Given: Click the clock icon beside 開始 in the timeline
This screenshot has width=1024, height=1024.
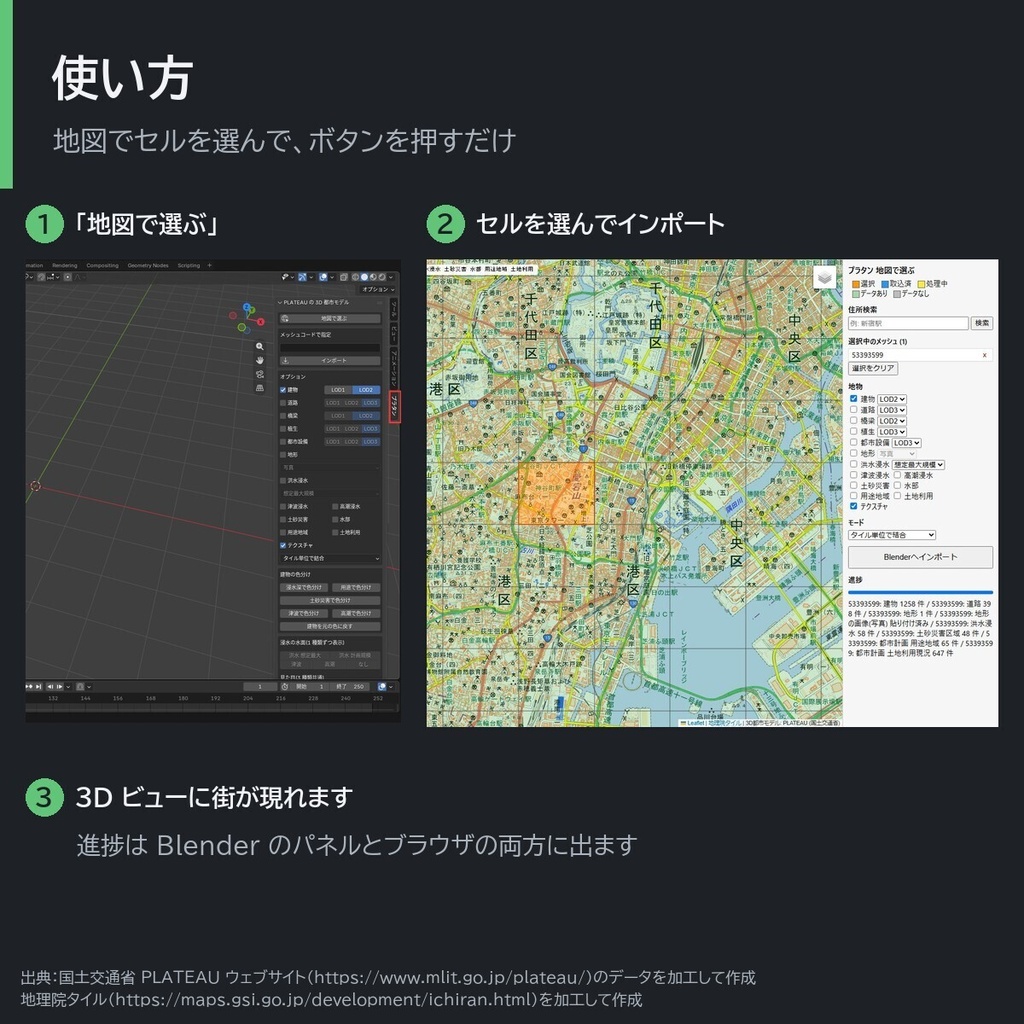Looking at the screenshot, I should pos(285,687).
